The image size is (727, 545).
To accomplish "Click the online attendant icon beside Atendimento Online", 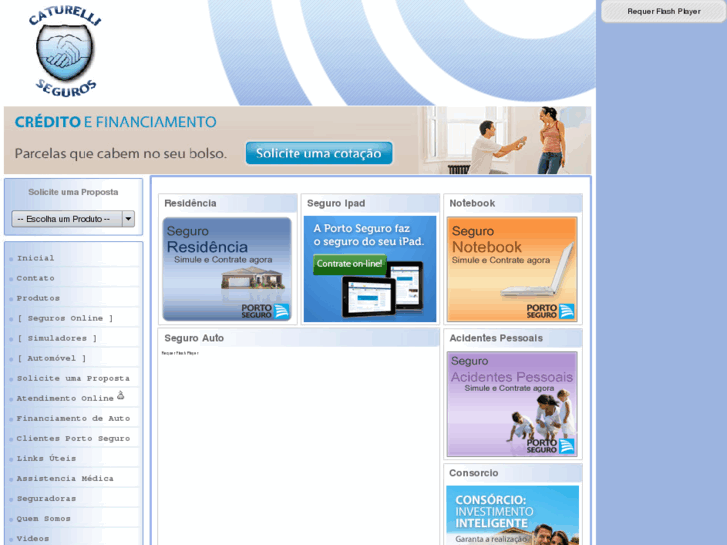I will pos(121,395).
